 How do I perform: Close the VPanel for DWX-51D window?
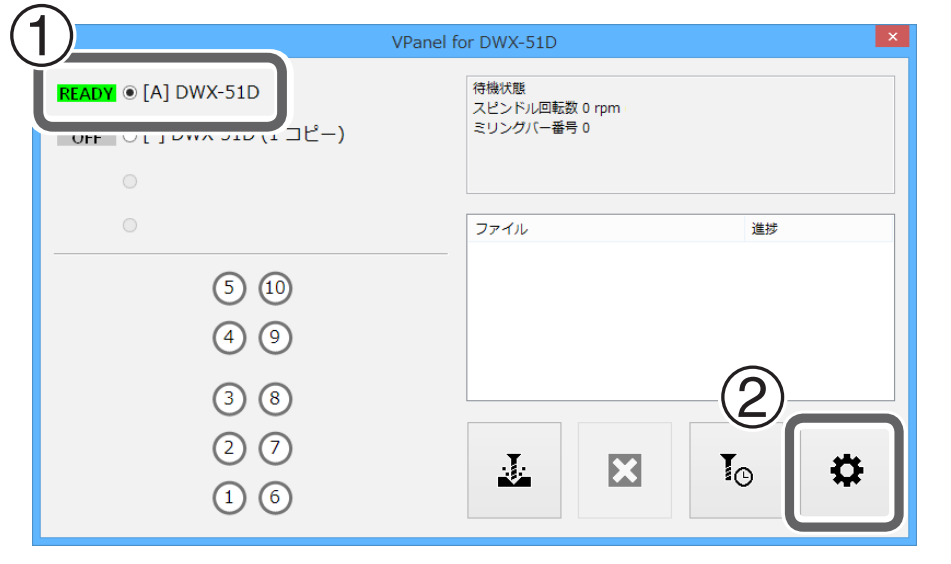pos(892,36)
